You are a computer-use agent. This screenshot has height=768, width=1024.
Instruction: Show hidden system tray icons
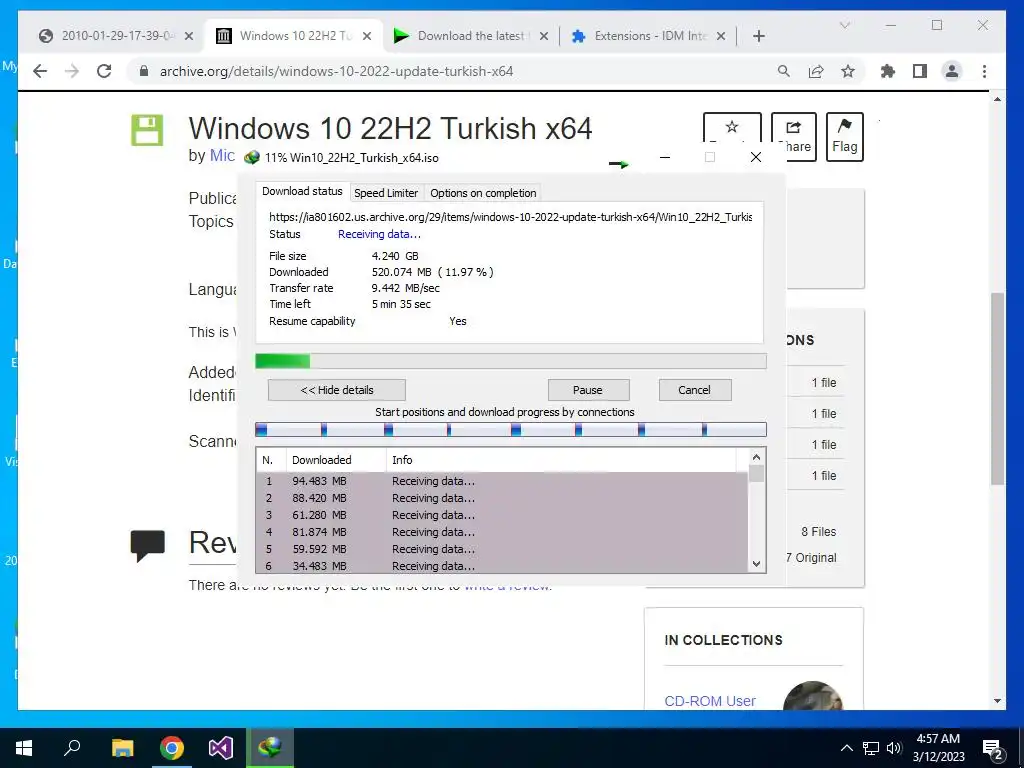click(846, 748)
